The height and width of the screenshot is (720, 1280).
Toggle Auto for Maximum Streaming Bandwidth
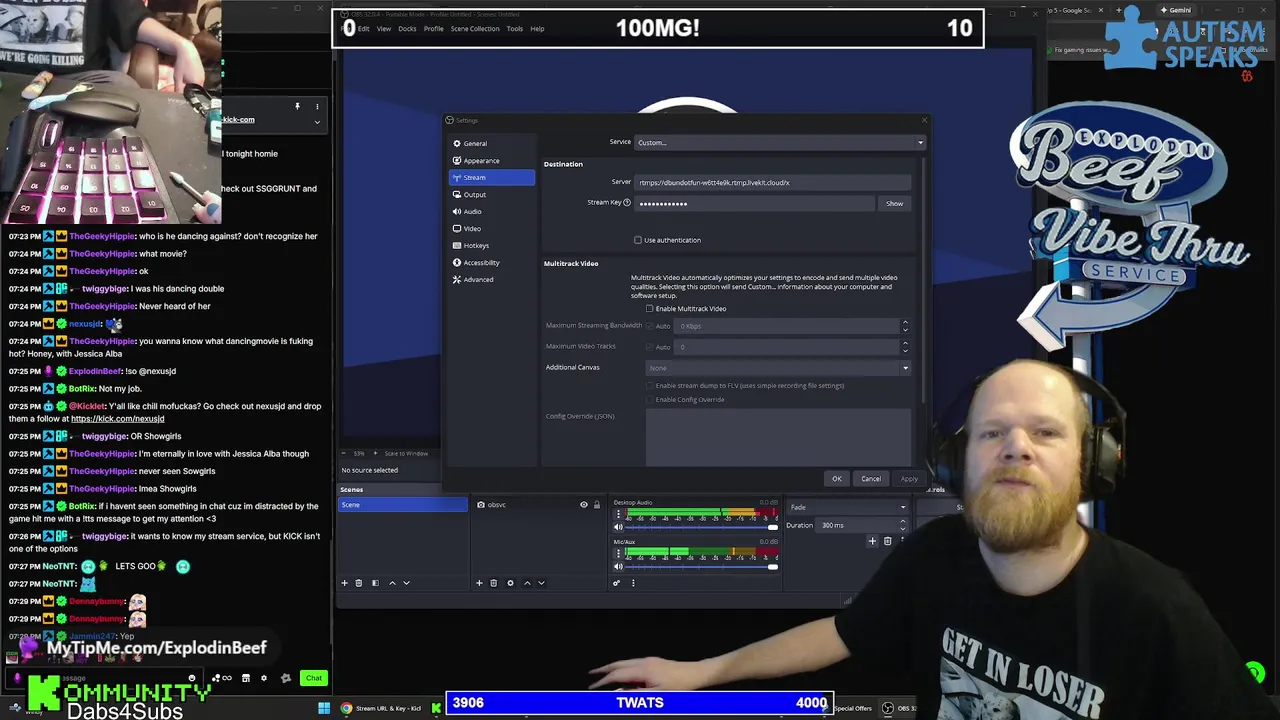tap(649, 326)
